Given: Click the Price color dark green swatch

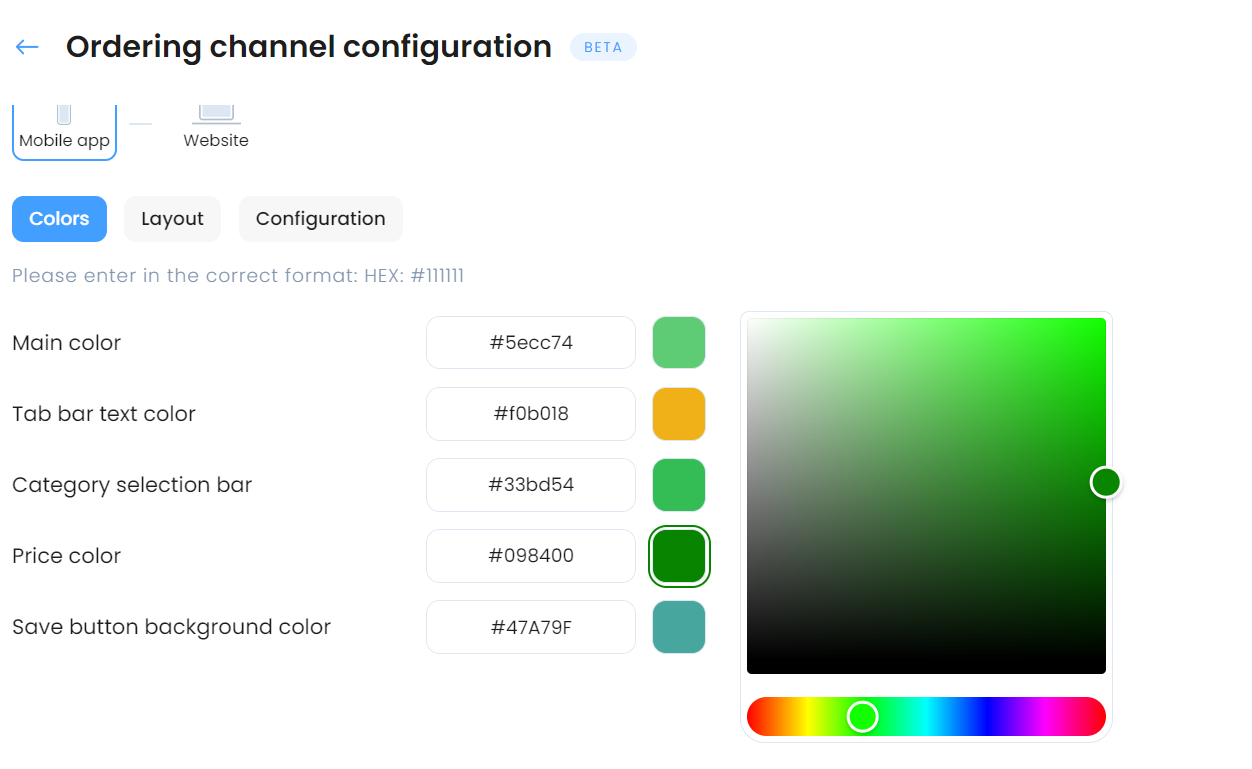Looking at the screenshot, I should pos(679,556).
